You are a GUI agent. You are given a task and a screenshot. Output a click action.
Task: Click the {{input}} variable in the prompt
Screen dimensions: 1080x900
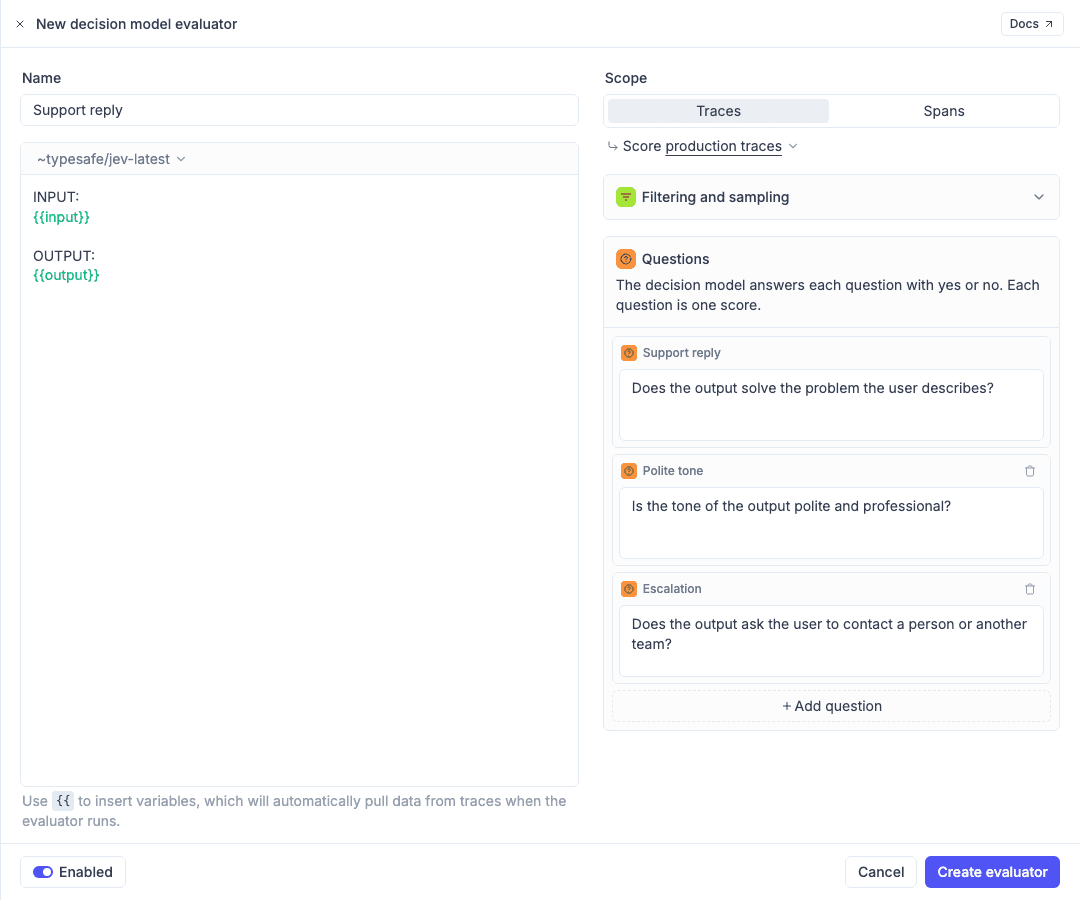click(61, 217)
